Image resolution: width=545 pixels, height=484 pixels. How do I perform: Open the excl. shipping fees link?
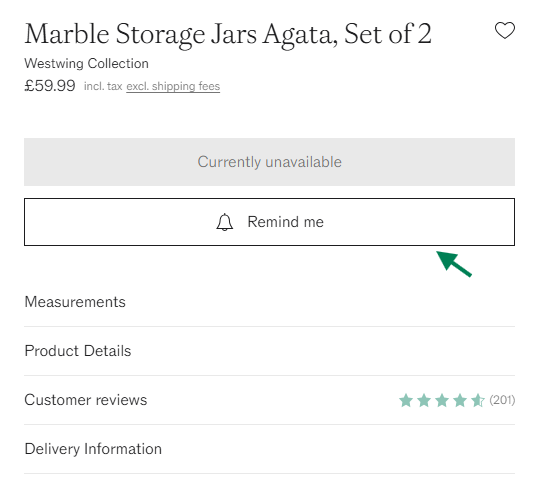coord(173,86)
